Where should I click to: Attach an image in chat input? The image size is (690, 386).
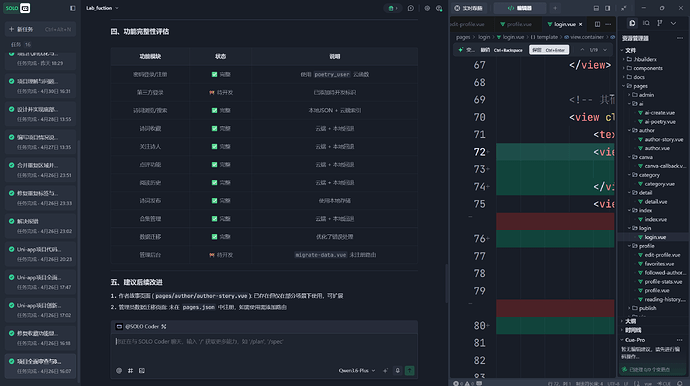pyautogui.click(x=142, y=371)
